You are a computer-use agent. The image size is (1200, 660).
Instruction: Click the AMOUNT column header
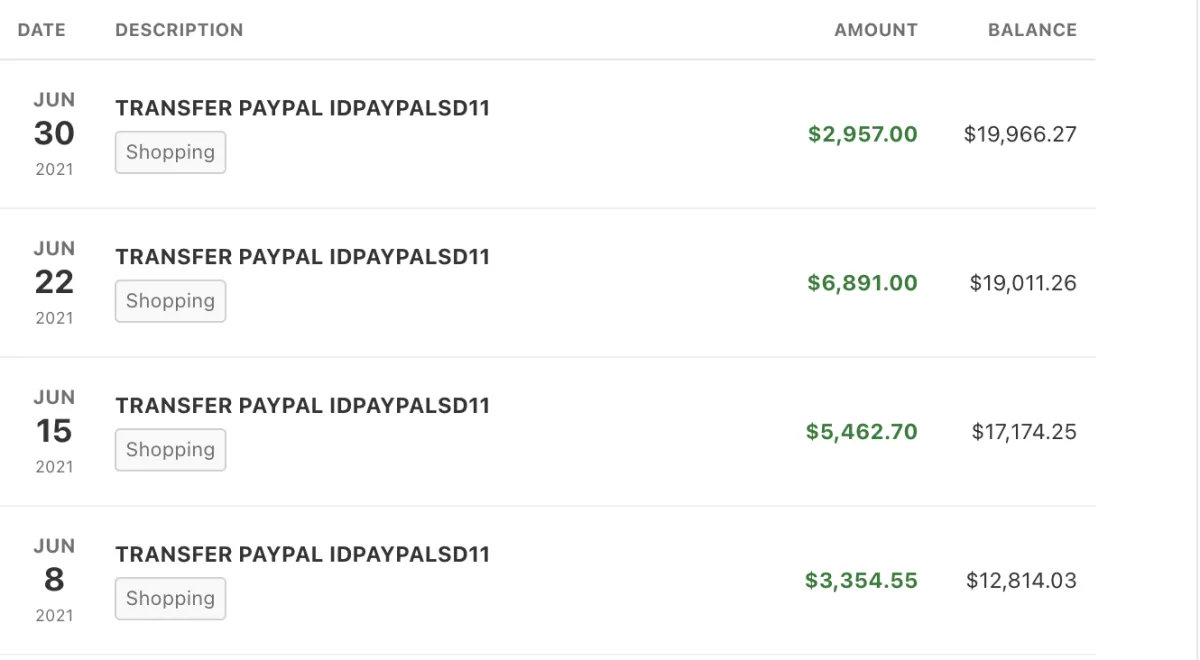pos(875,30)
